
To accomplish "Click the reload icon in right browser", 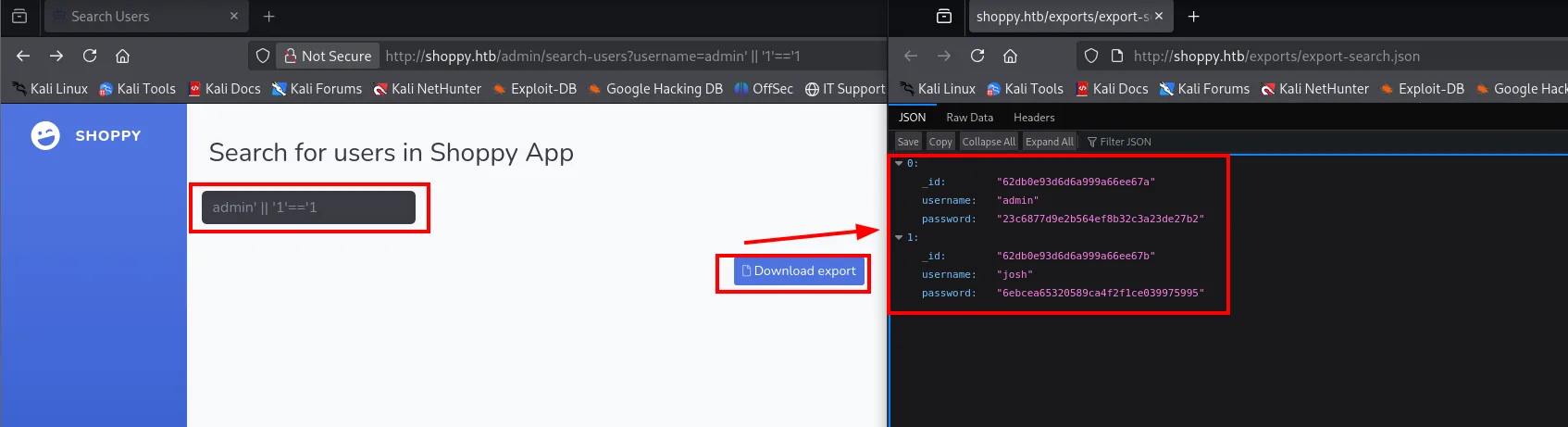I will point(977,56).
